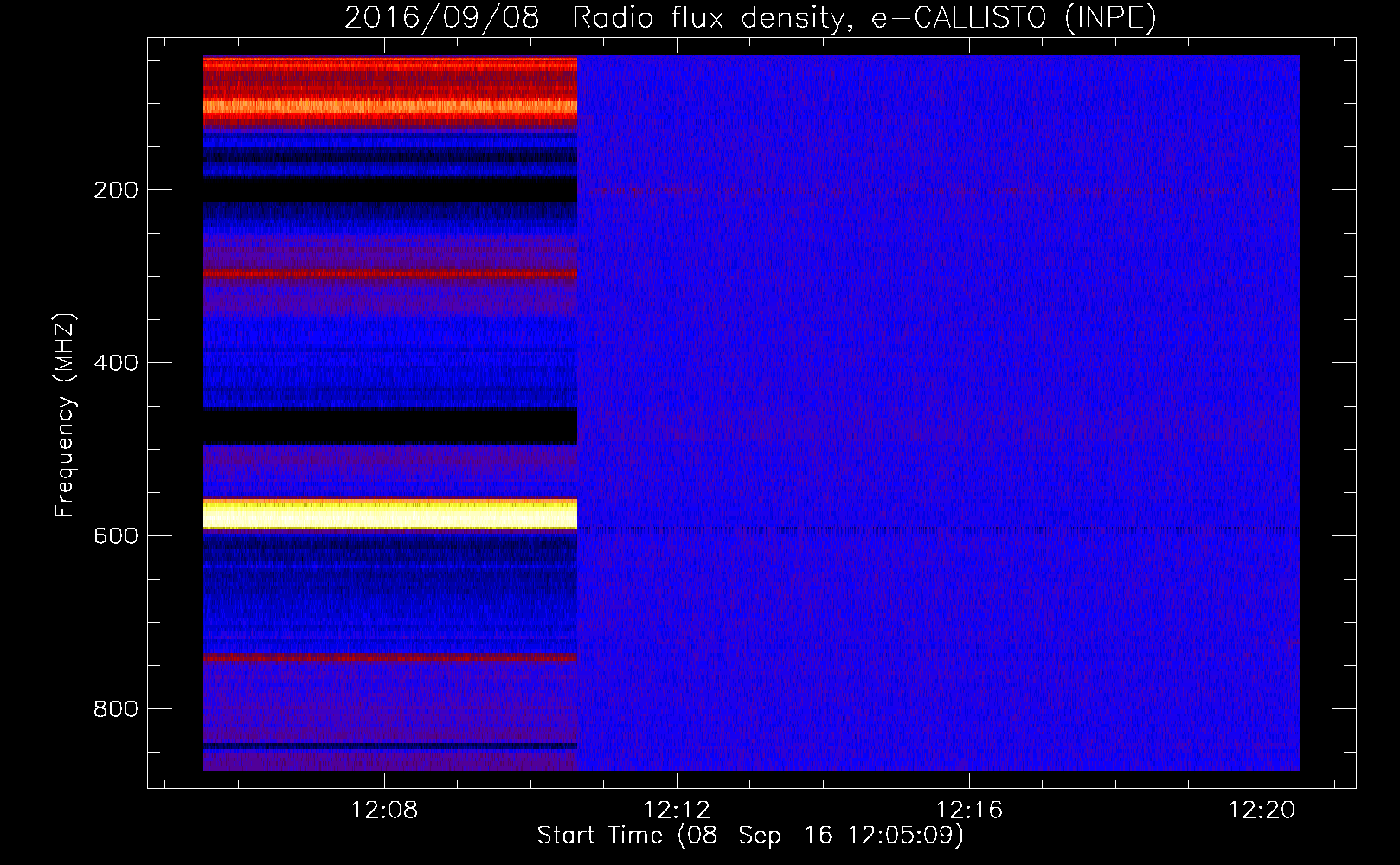
Task: Select the "Frequency (MHZ)" y-axis label
Action: pyautogui.click(x=65, y=414)
